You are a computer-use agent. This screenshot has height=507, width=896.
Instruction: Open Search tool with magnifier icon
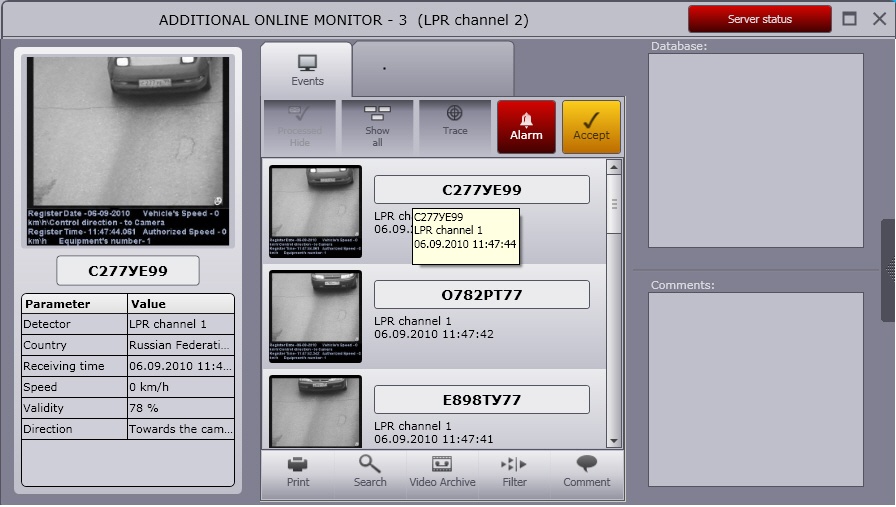click(x=370, y=472)
